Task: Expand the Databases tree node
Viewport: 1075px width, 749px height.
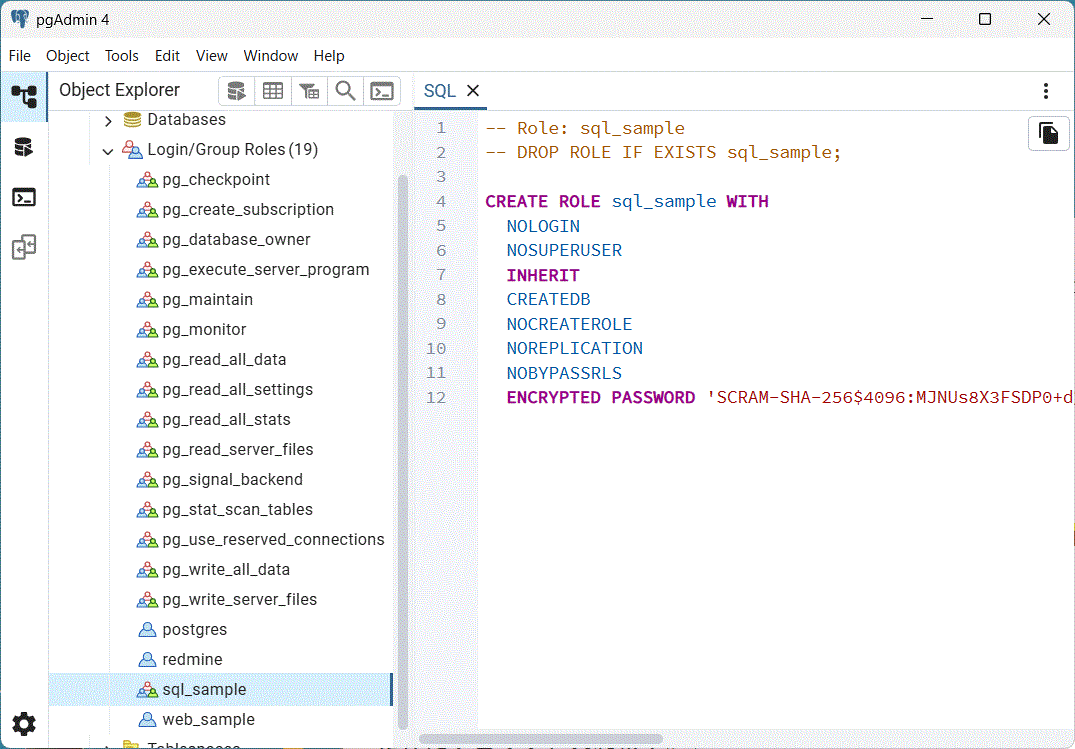Action: tap(108, 120)
